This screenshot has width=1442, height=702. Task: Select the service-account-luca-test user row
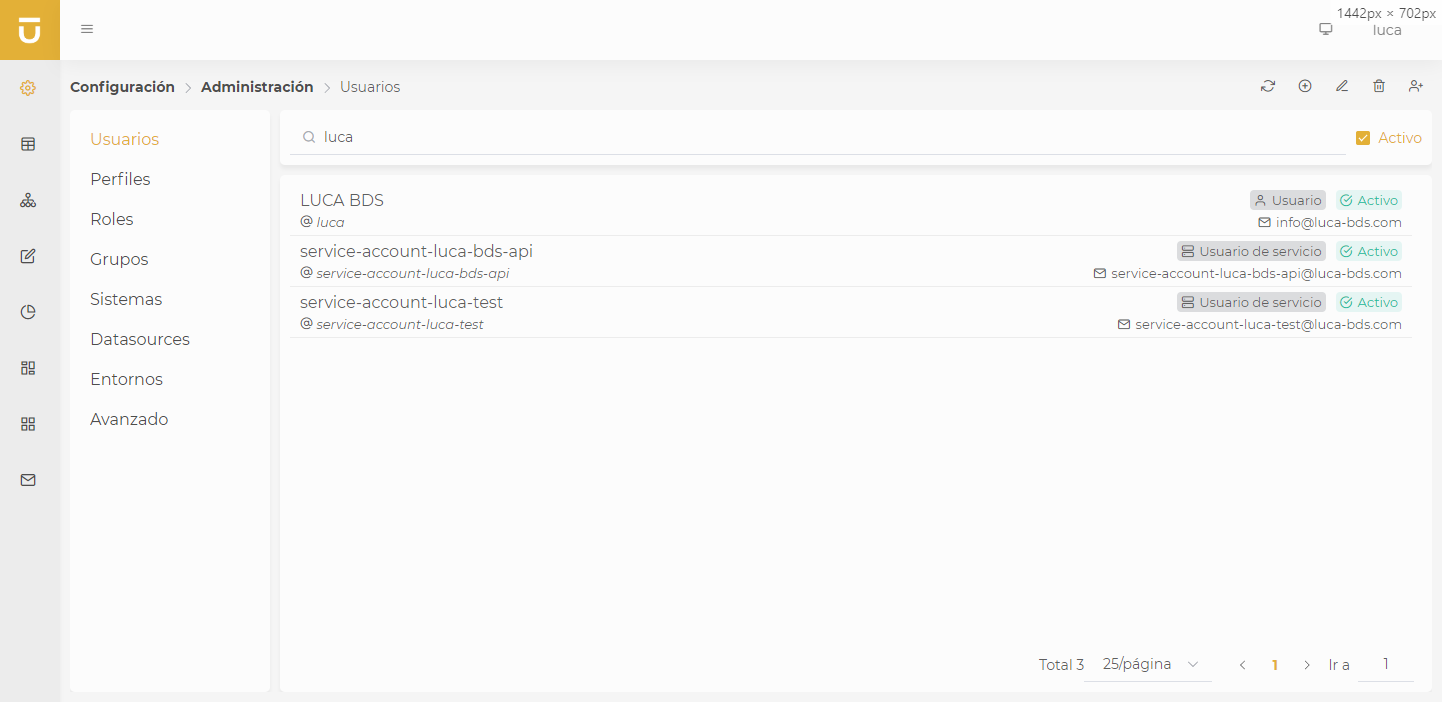(x=700, y=312)
